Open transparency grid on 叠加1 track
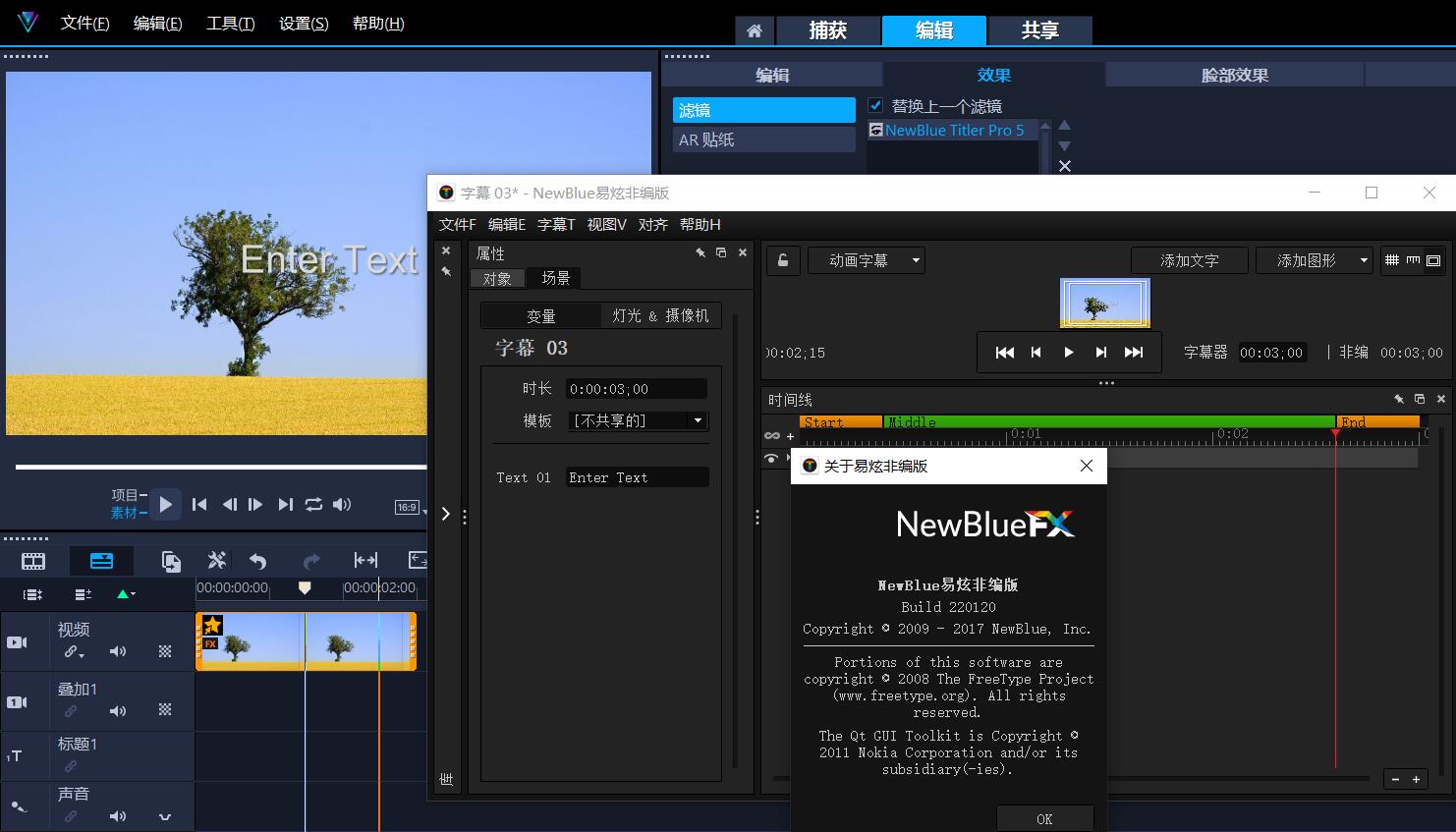This screenshot has height=832, width=1456. pos(165,709)
